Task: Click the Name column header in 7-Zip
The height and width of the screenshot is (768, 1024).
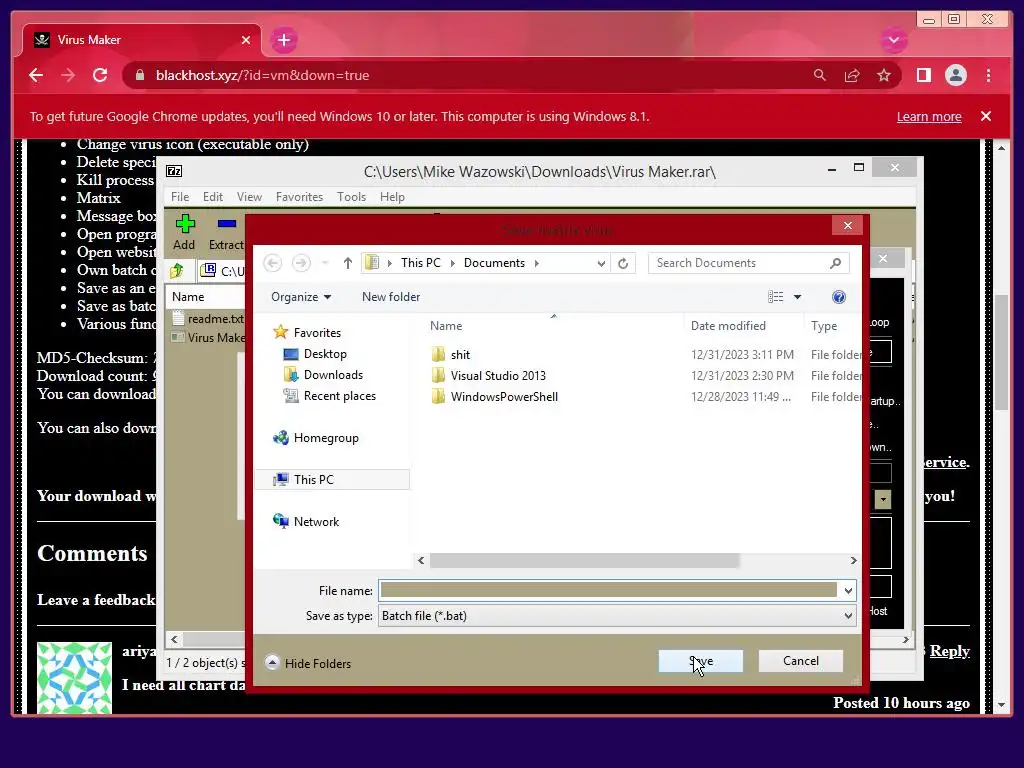Action: pos(188,296)
